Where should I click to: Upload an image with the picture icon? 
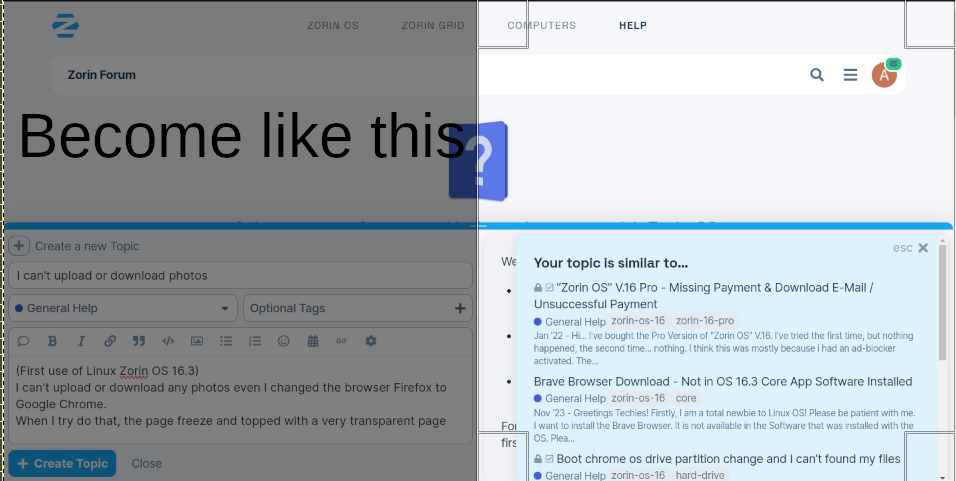[197, 341]
